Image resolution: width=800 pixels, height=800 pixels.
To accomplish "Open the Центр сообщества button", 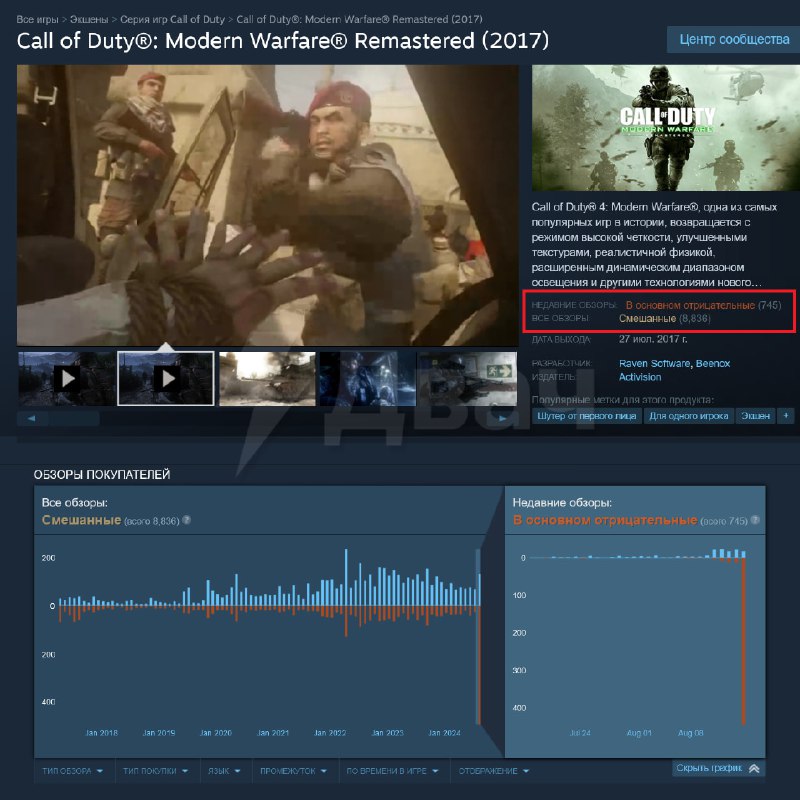I will tap(734, 40).
